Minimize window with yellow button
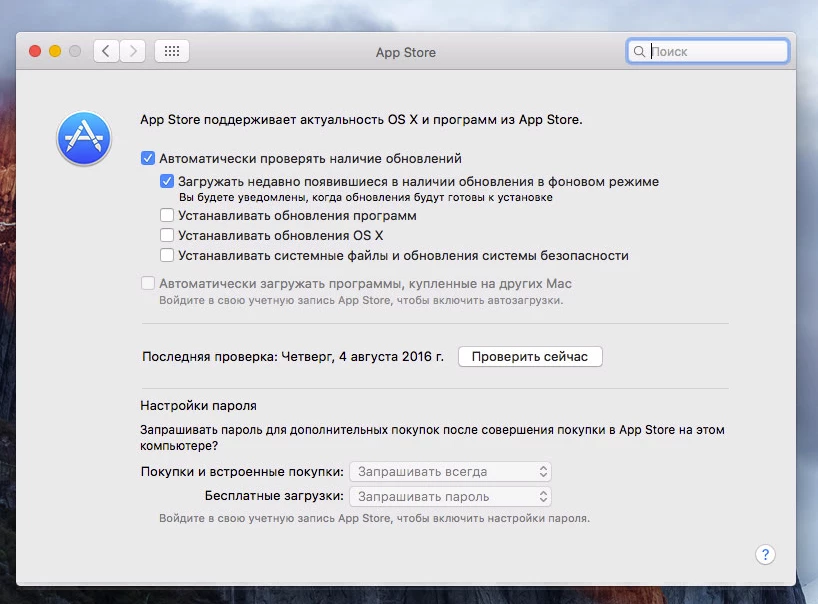Screen dimensions: 818x604 pos(55,51)
